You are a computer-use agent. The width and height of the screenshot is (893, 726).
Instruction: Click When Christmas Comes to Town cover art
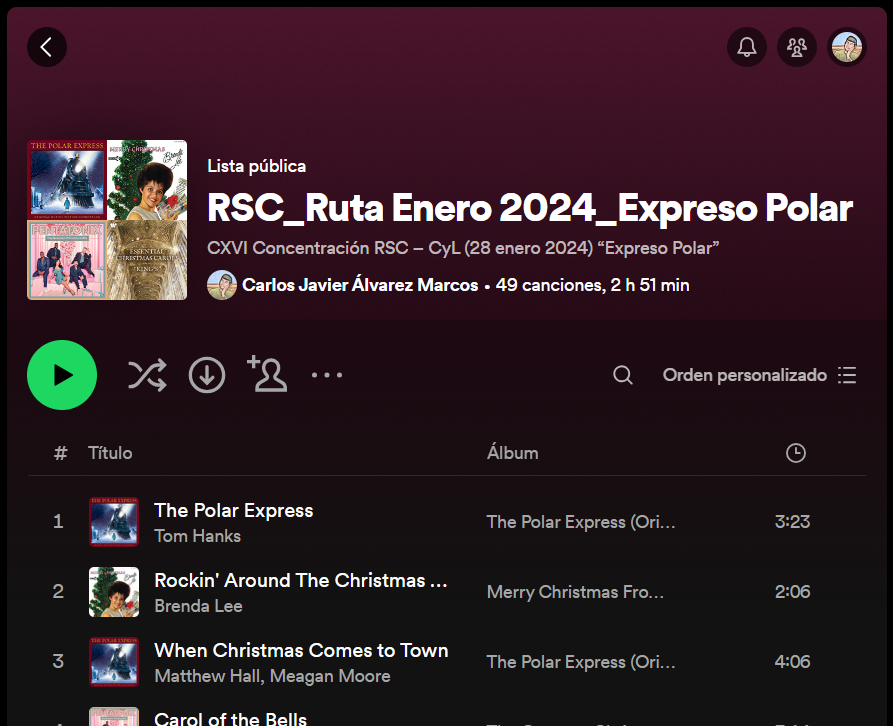click(x=114, y=662)
